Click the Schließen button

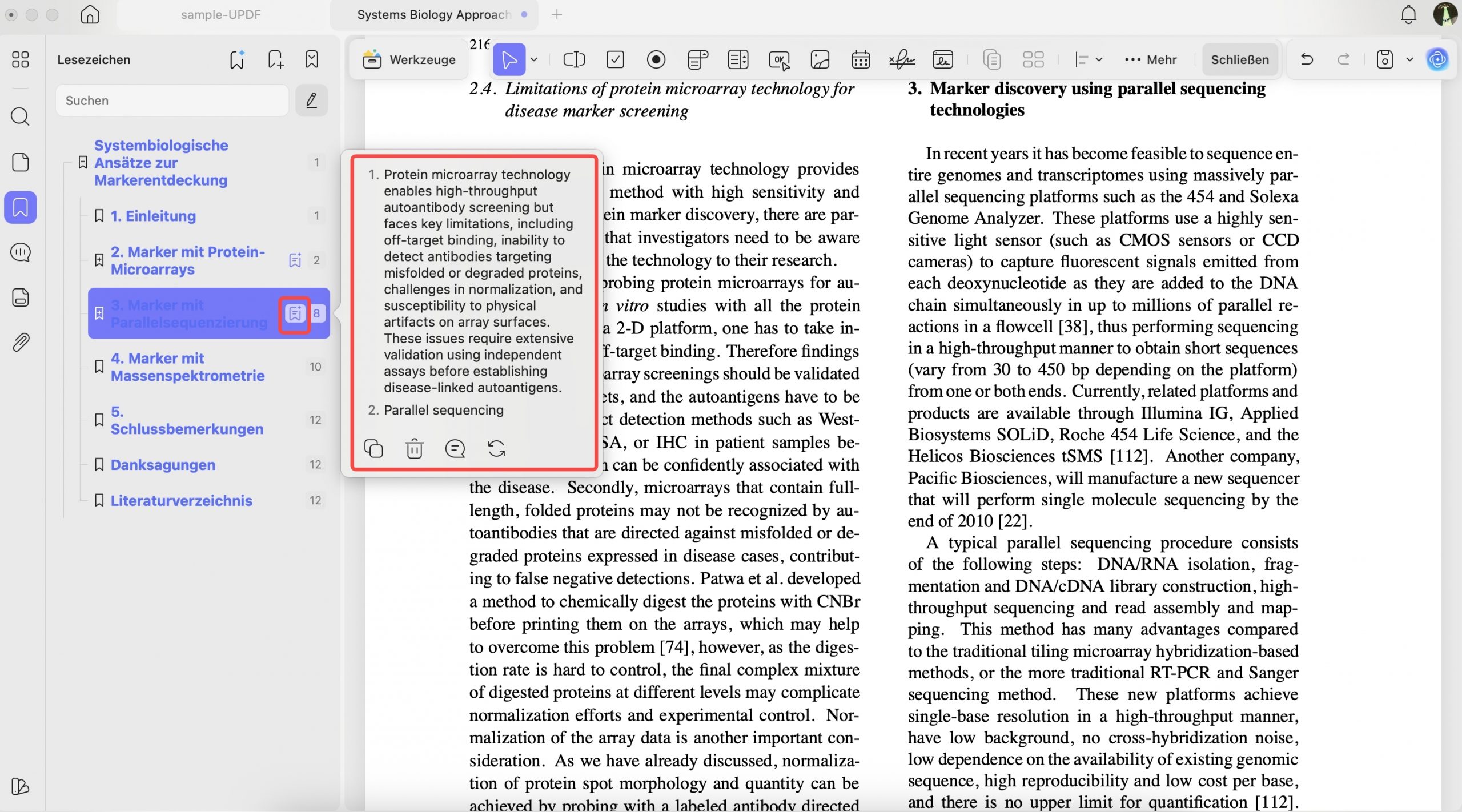pyautogui.click(x=1239, y=59)
